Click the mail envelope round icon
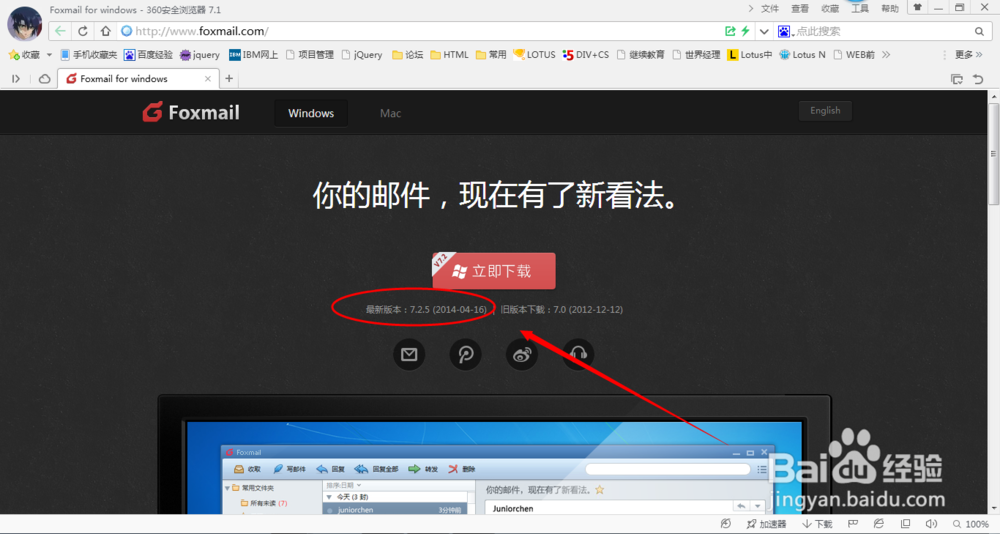Viewport: 1000px width, 534px height. click(409, 354)
